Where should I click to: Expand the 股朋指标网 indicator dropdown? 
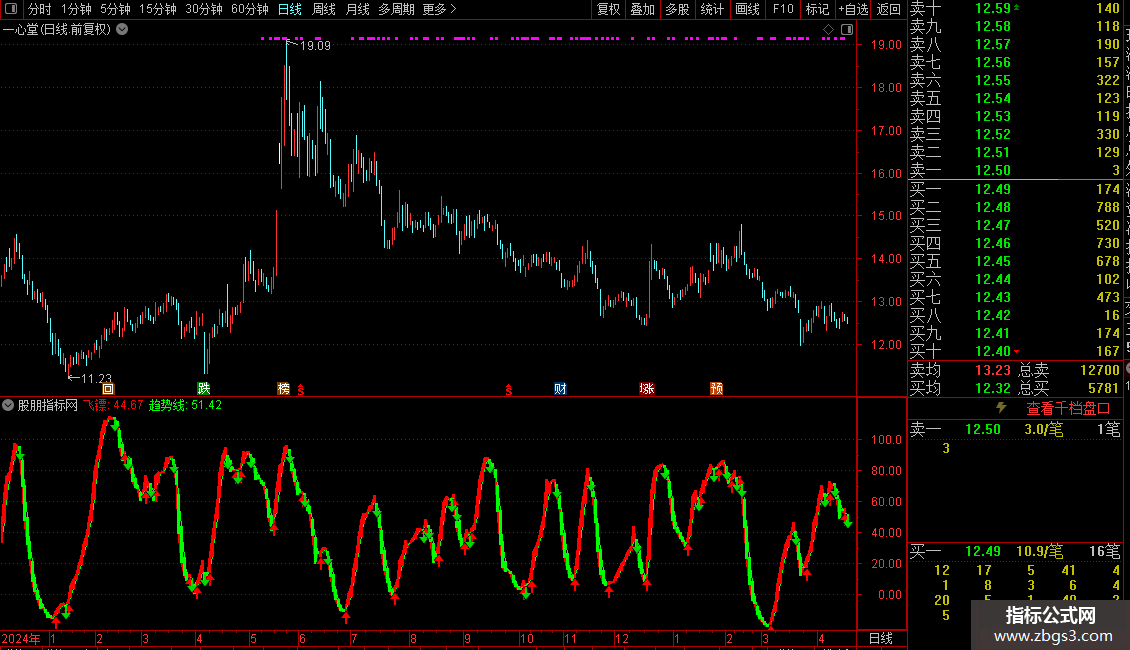(8, 405)
